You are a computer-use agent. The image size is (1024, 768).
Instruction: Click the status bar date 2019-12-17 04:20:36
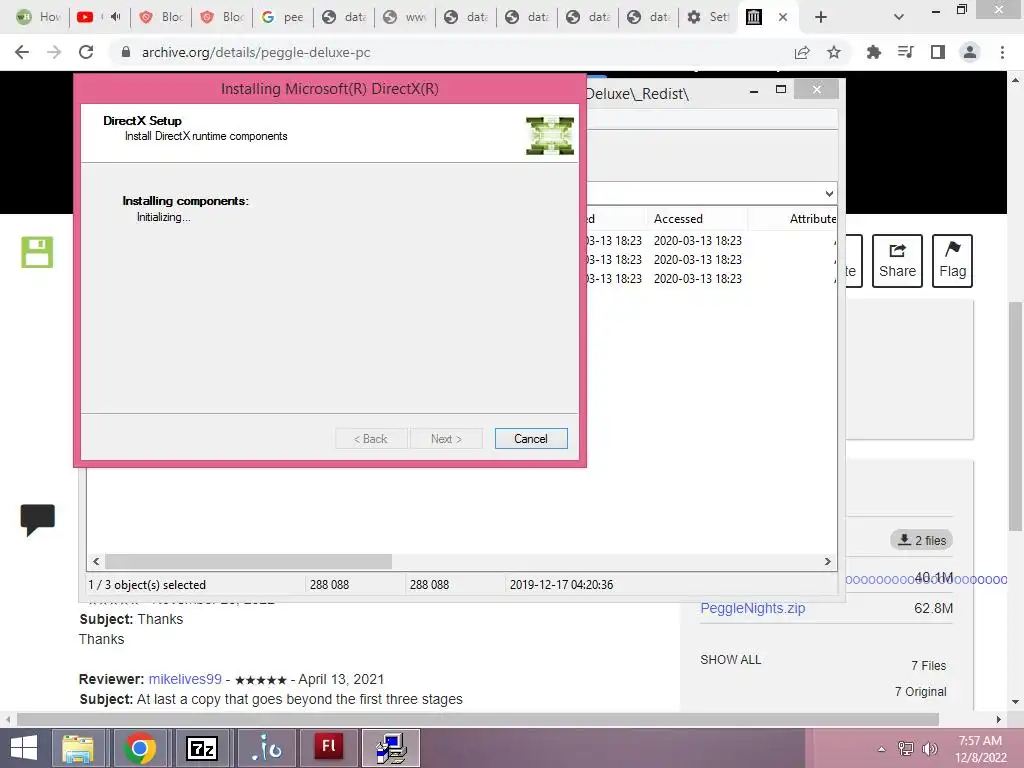pos(561,584)
